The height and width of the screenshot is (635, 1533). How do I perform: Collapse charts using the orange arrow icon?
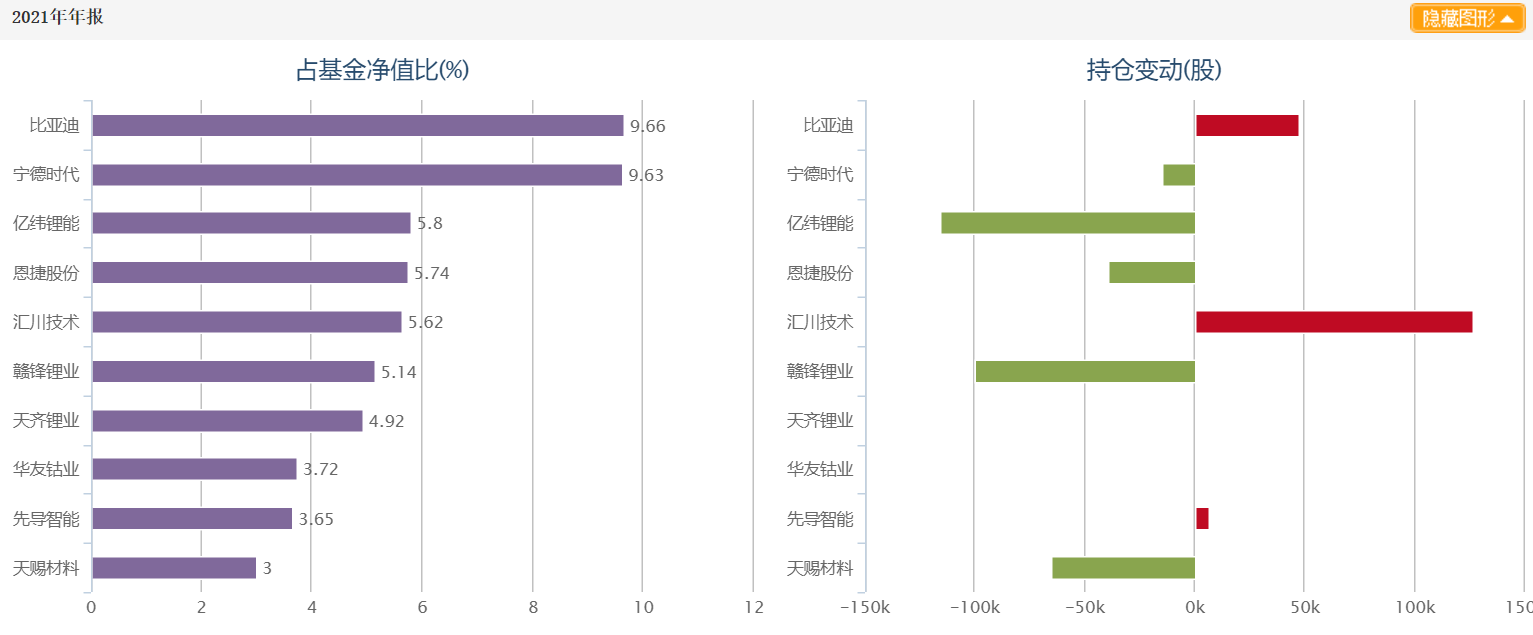click(x=1507, y=19)
